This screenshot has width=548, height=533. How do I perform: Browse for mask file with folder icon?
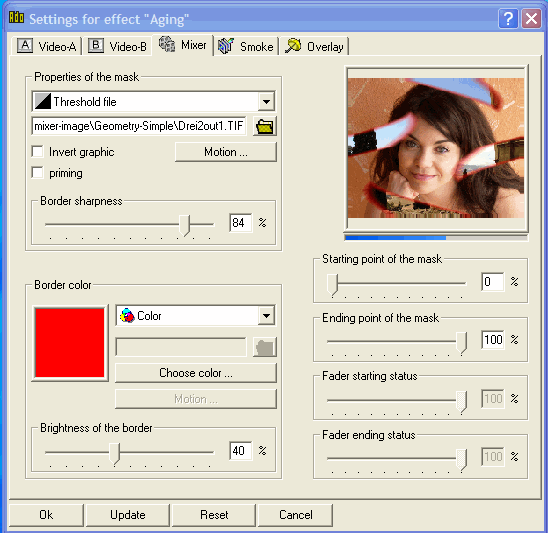click(265, 126)
